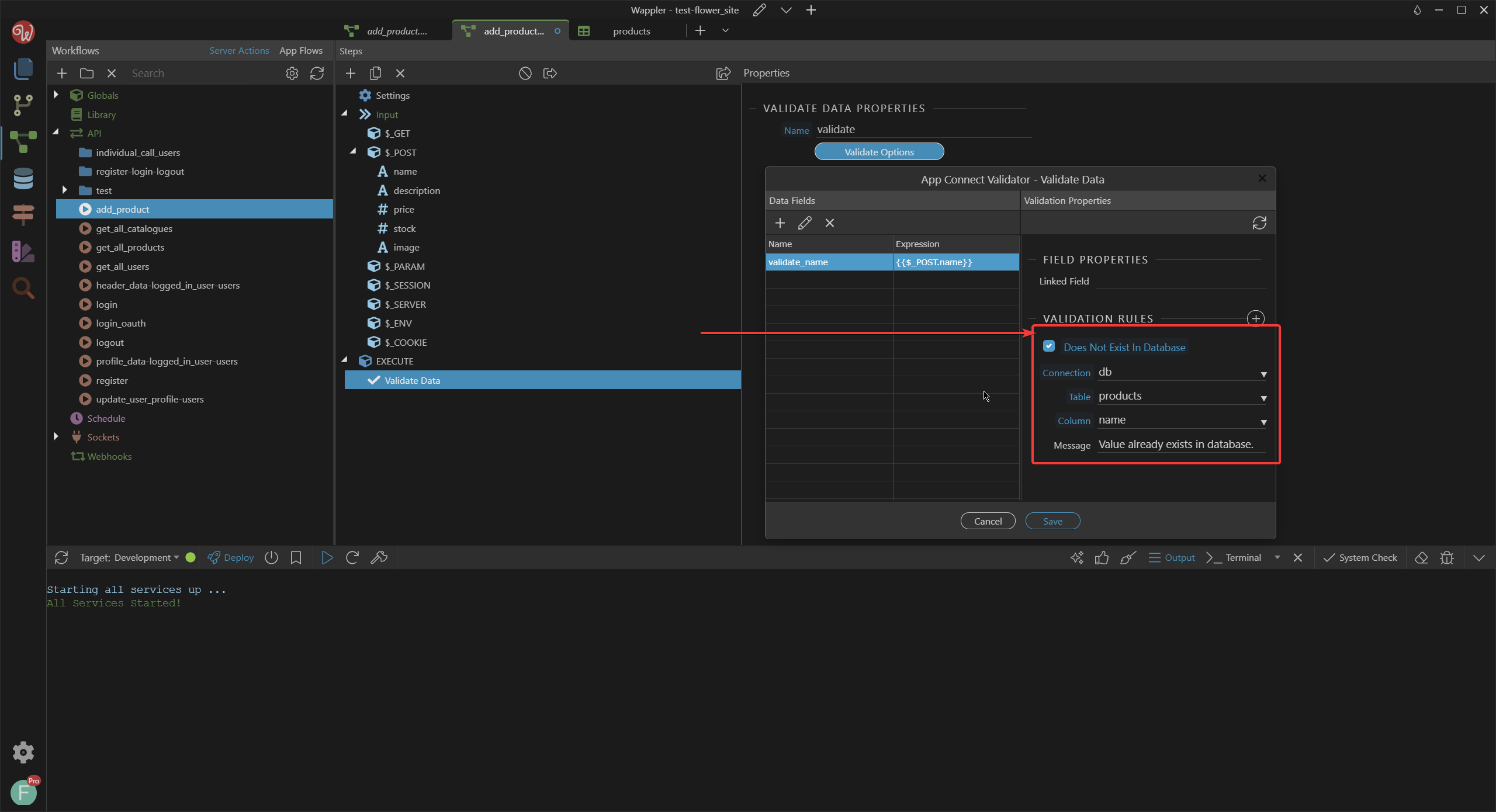The height and width of the screenshot is (812, 1496).
Task: Open the Git manager sidebar icon
Action: coord(23,105)
